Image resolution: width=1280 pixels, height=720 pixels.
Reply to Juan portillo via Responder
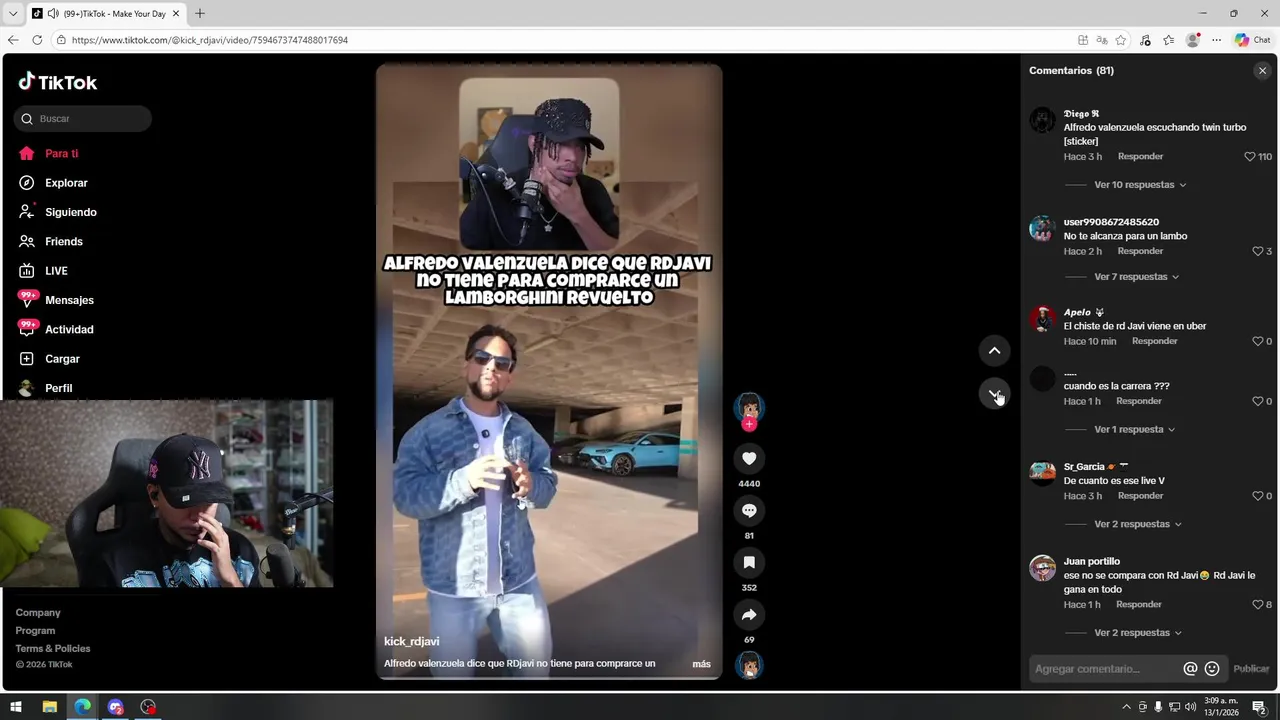click(1138, 605)
